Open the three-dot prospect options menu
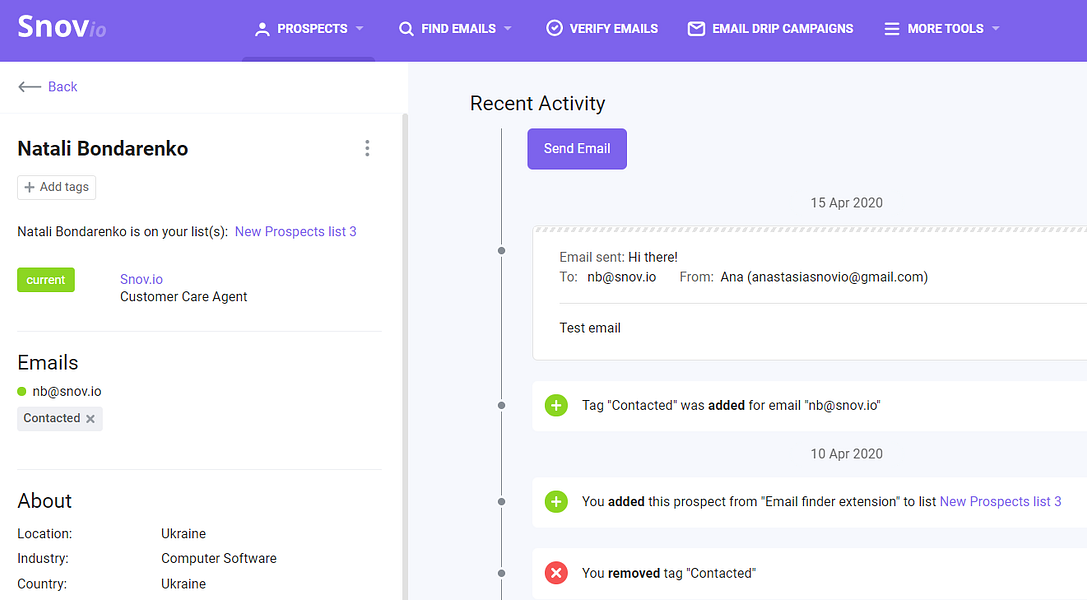This screenshot has width=1087, height=600. 367,148
